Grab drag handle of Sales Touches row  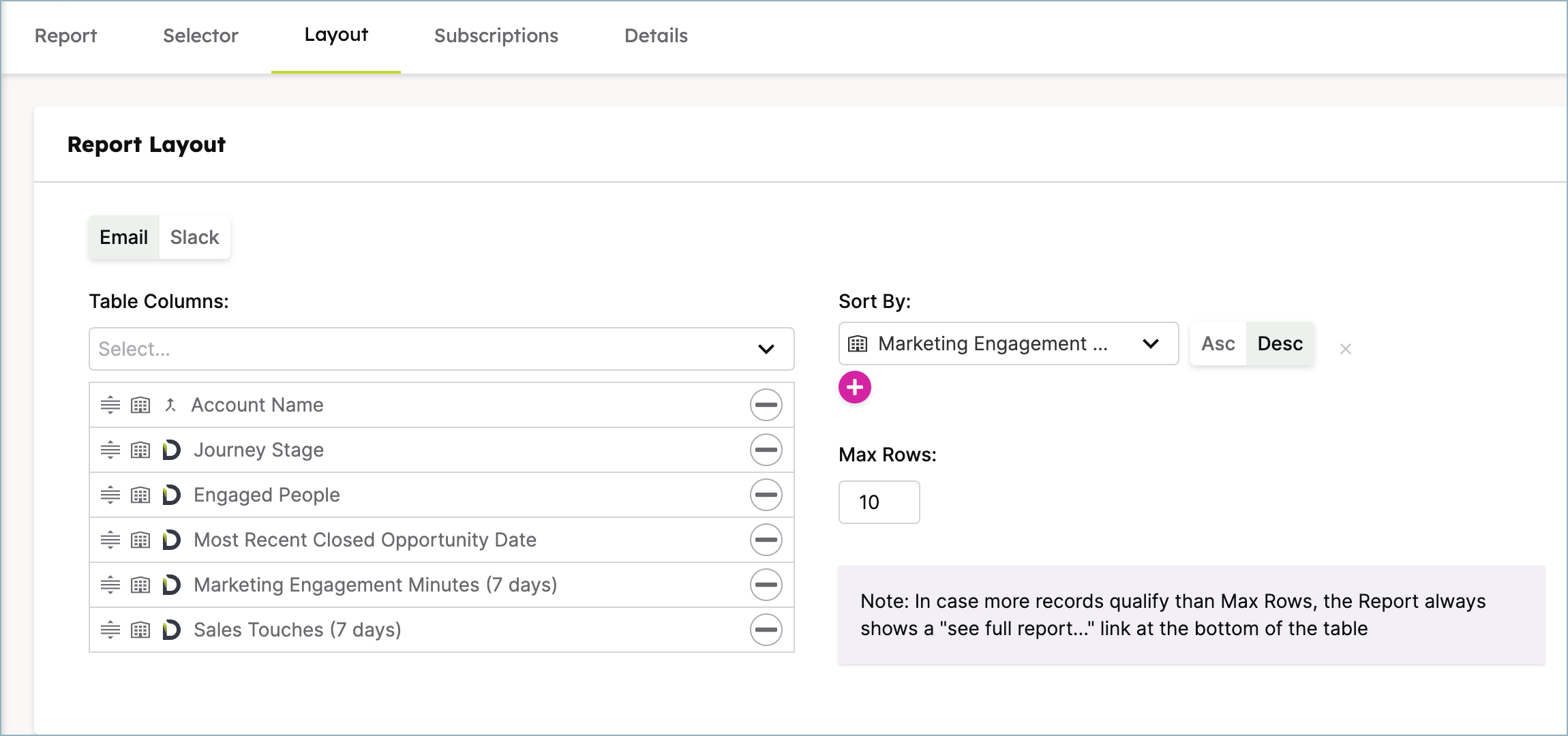click(x=110, y=630)
